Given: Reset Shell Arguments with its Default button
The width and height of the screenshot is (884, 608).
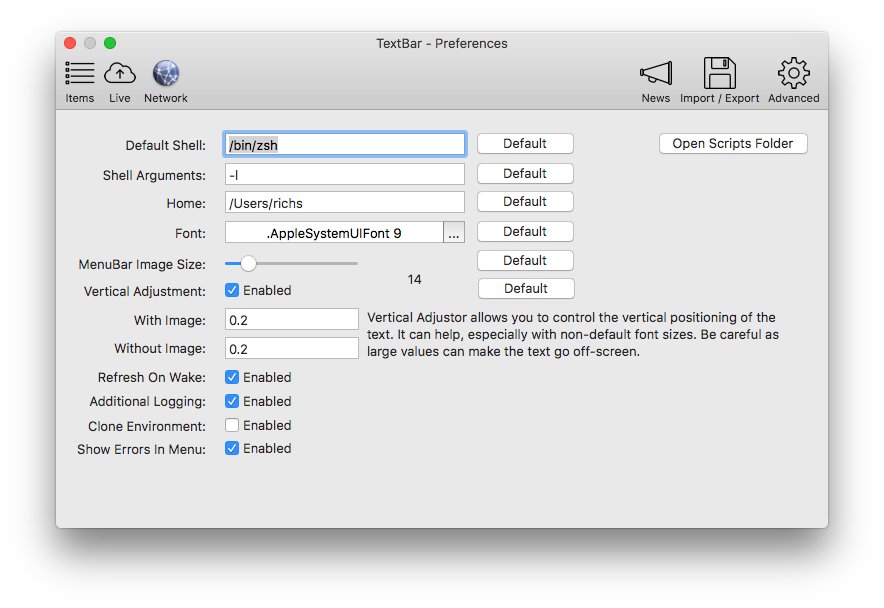Looking at the screenshot, I should [x=525, y=174].
